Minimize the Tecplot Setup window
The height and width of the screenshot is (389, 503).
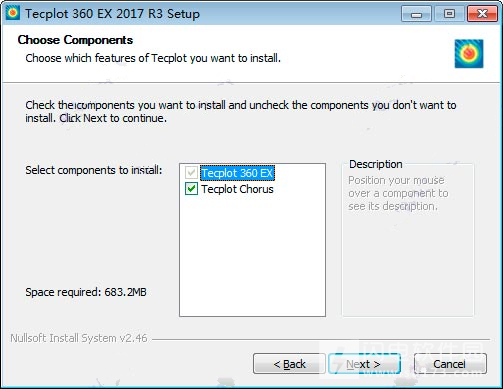pos(416,14)
